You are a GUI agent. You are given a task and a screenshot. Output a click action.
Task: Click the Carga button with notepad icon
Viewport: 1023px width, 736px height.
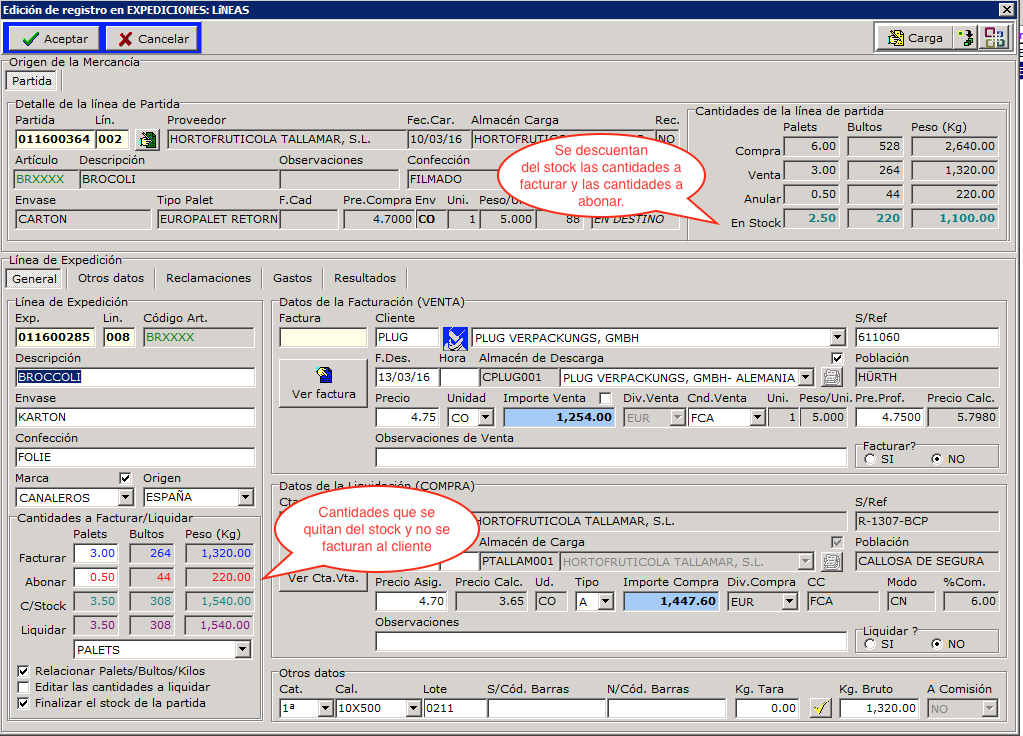click(913, 38)
